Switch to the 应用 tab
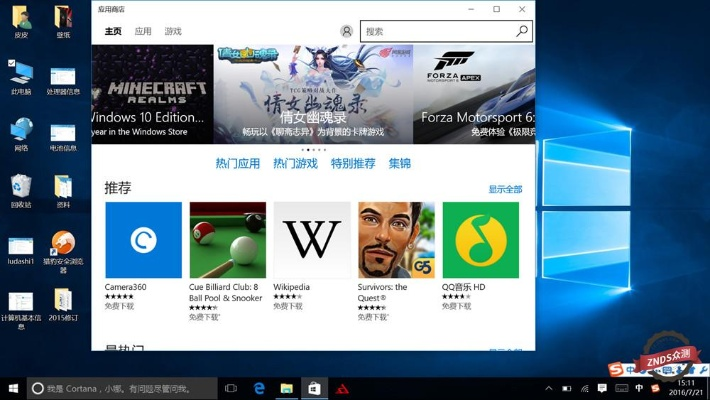710x400 pixels. pyautogui.click(x=143, y=32)
